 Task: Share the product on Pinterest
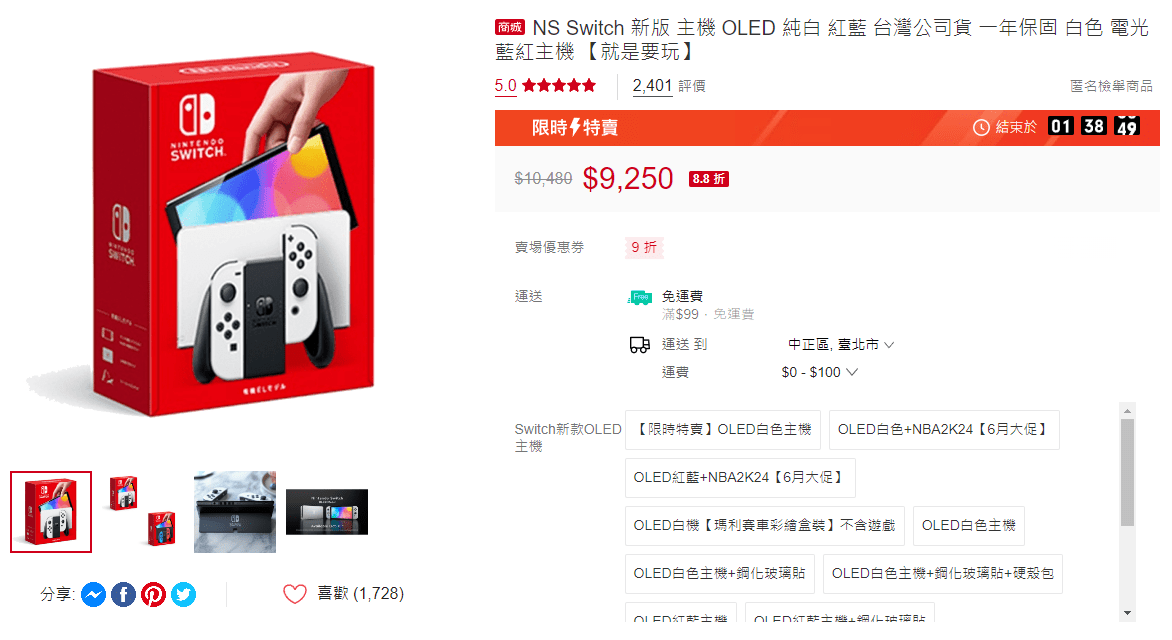coord(153,594)
